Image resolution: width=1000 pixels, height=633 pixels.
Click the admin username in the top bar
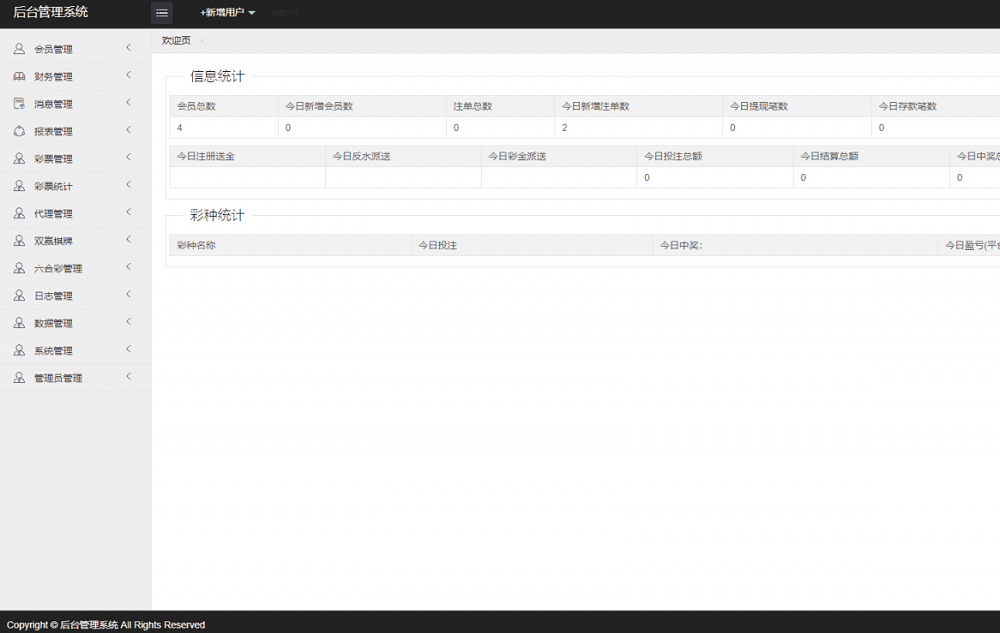click(286, 13)
